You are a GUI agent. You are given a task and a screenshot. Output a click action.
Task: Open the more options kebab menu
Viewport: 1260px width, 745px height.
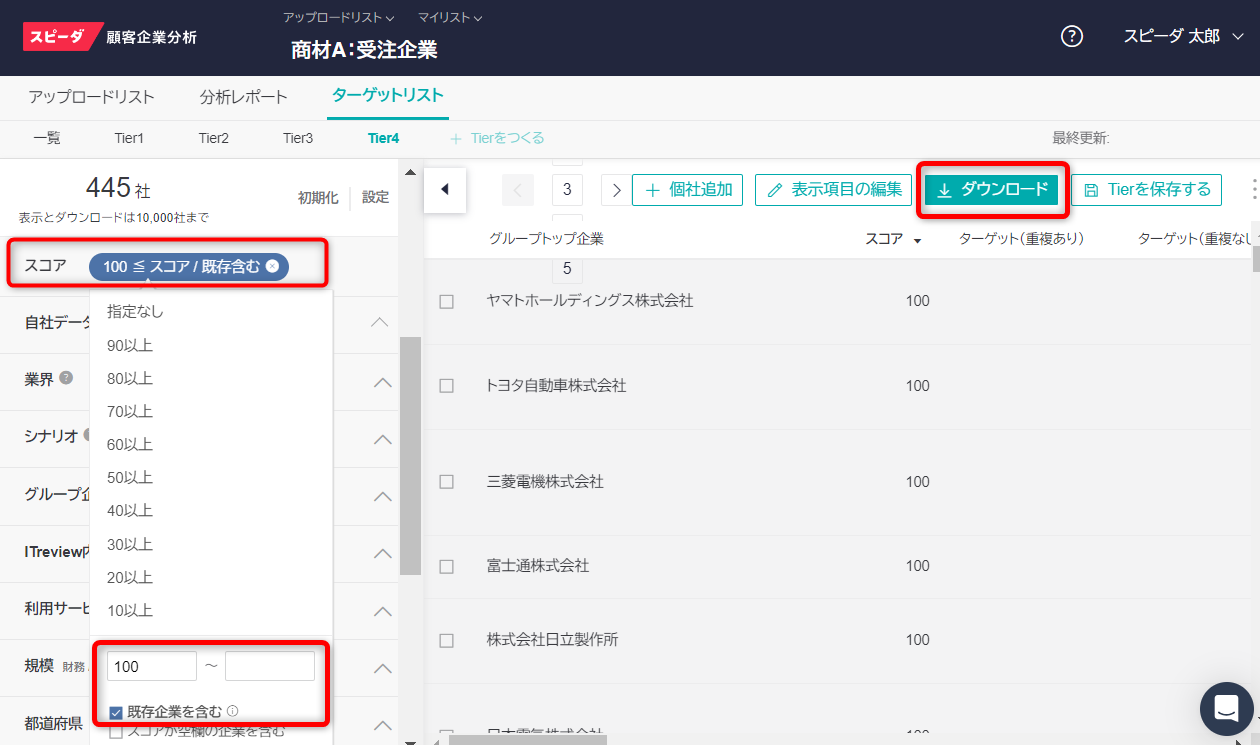point(1253,189)
